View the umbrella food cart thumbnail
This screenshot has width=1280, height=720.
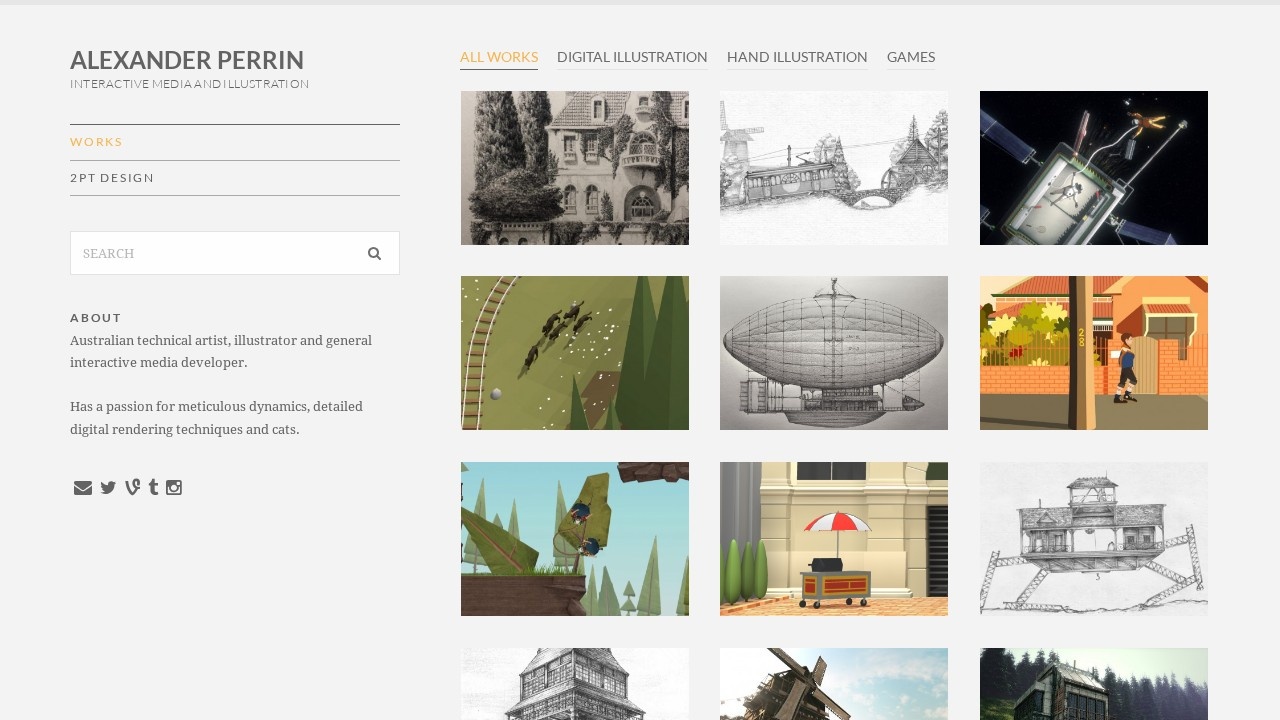click(x=834, y=539)
